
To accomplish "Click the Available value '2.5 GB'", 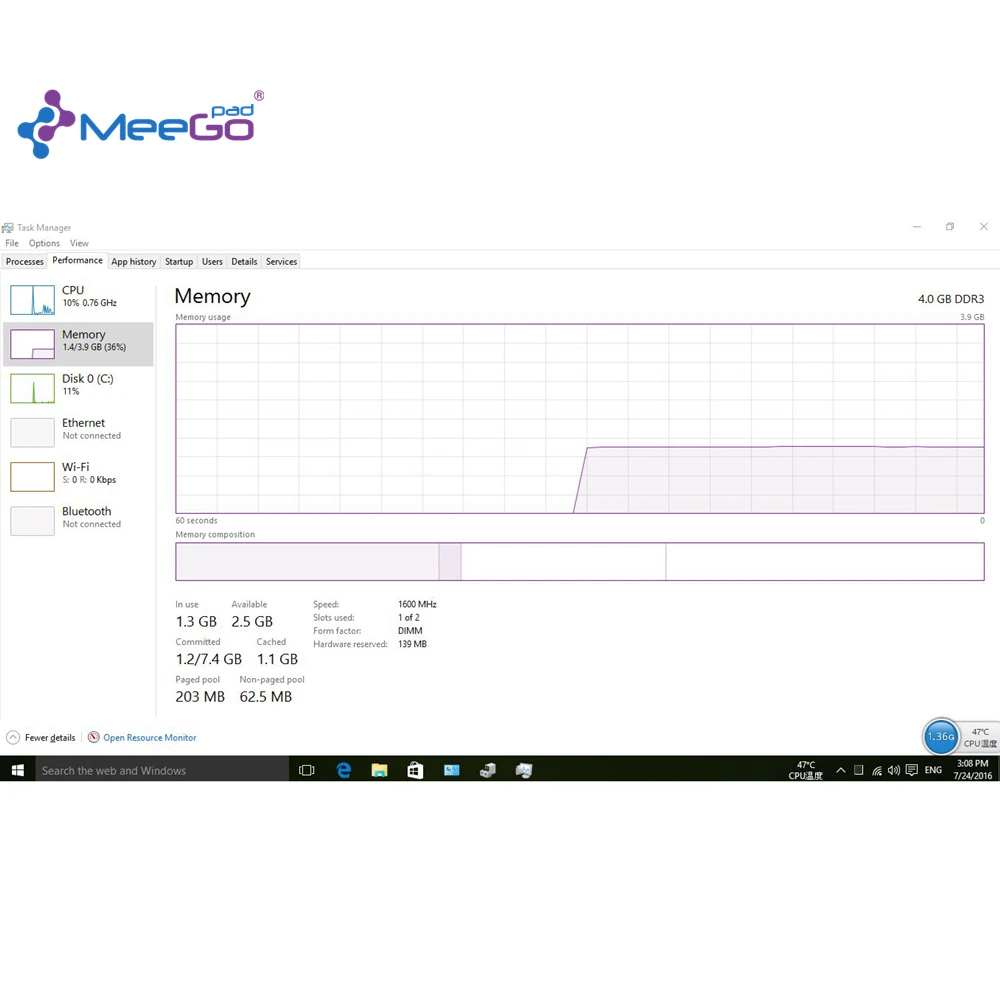I will click(x=252, y=621).
